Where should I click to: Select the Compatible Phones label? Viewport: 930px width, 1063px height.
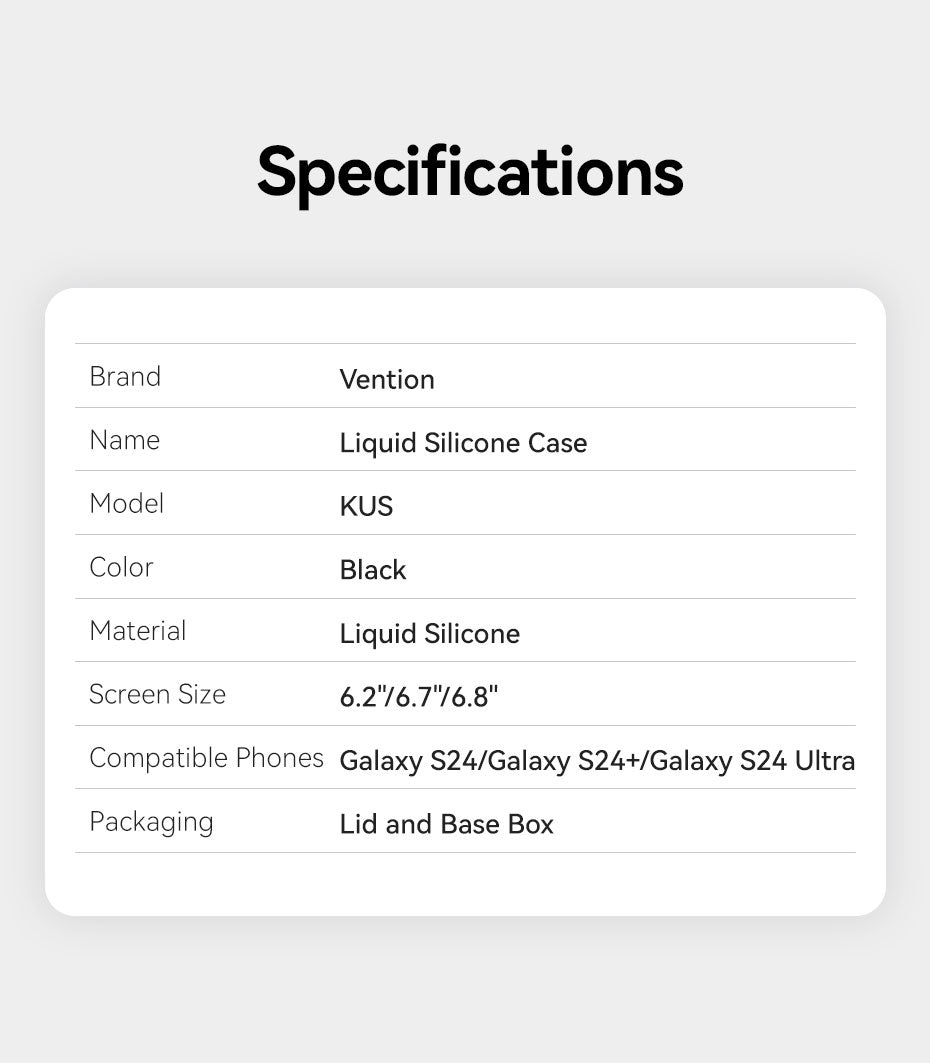207,758
